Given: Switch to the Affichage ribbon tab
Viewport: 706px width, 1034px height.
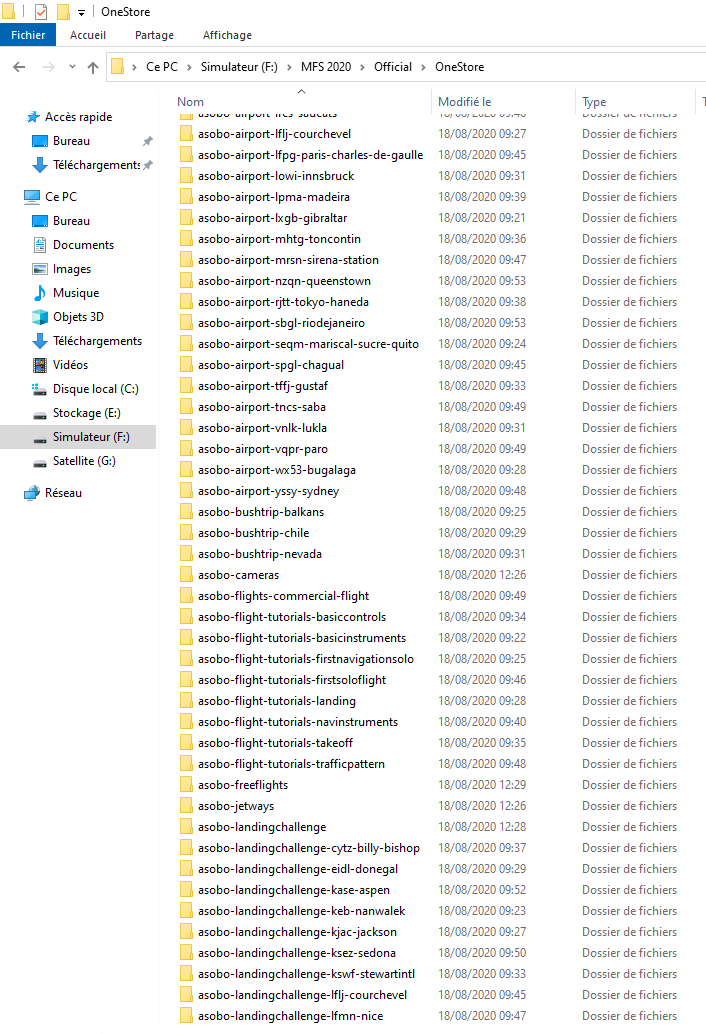Looking at the screenshot, I should pyautogui.click(x=227, y=35).
